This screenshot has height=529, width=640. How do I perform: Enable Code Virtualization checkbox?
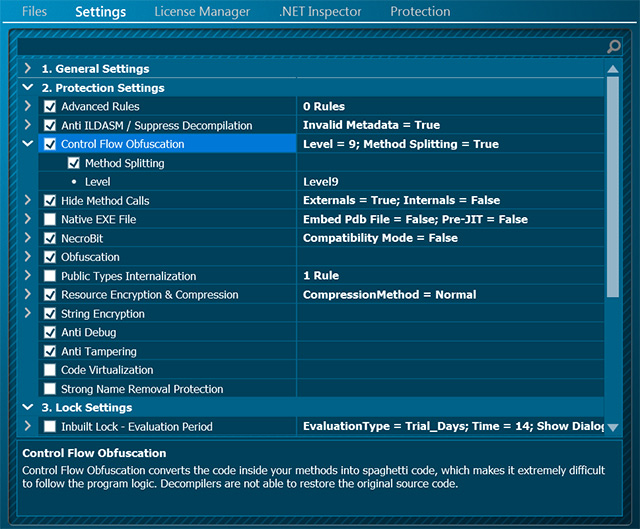coord(50,370)
